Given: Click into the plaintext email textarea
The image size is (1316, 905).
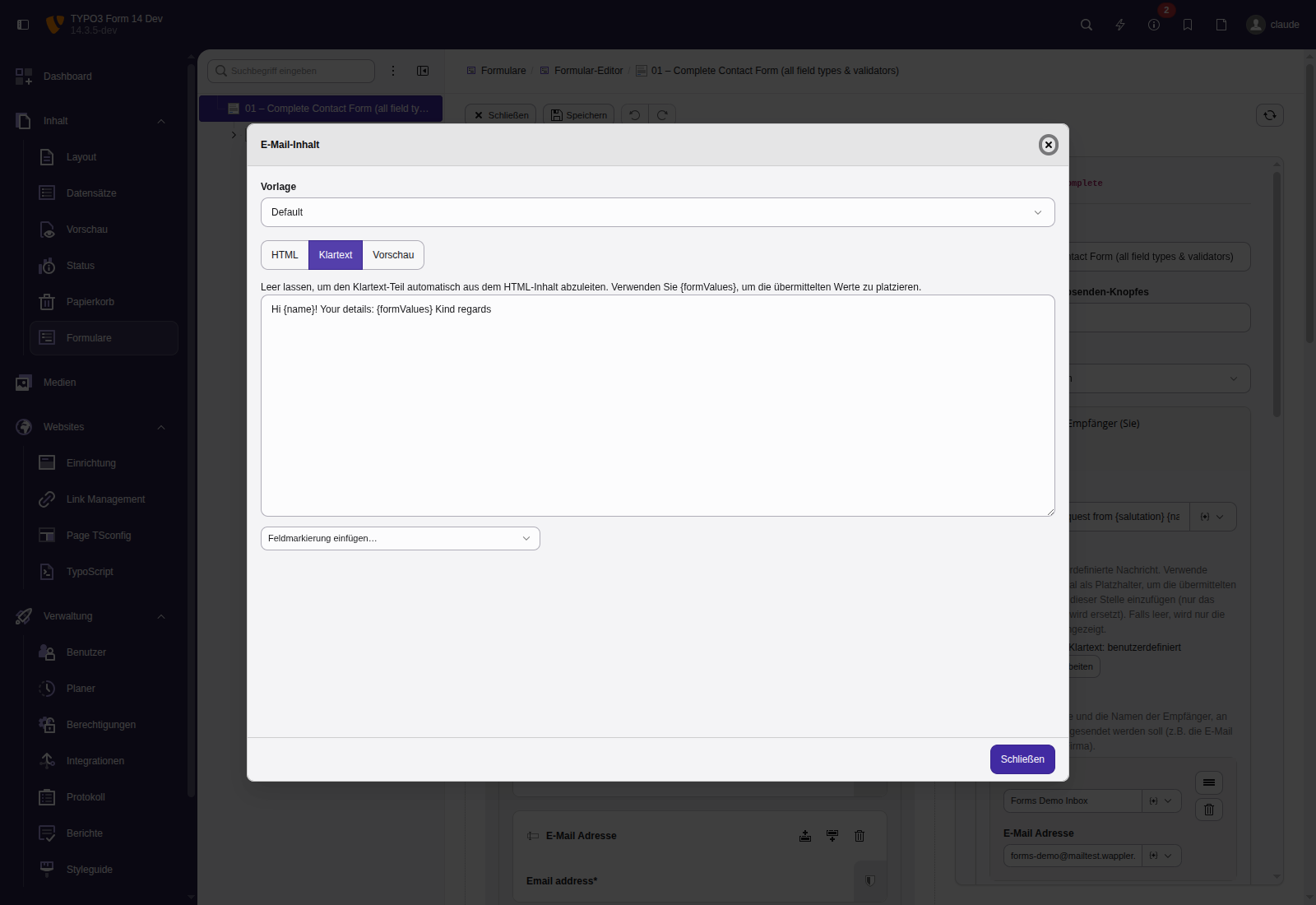Looking at the screenshot, I should (658, 406).
